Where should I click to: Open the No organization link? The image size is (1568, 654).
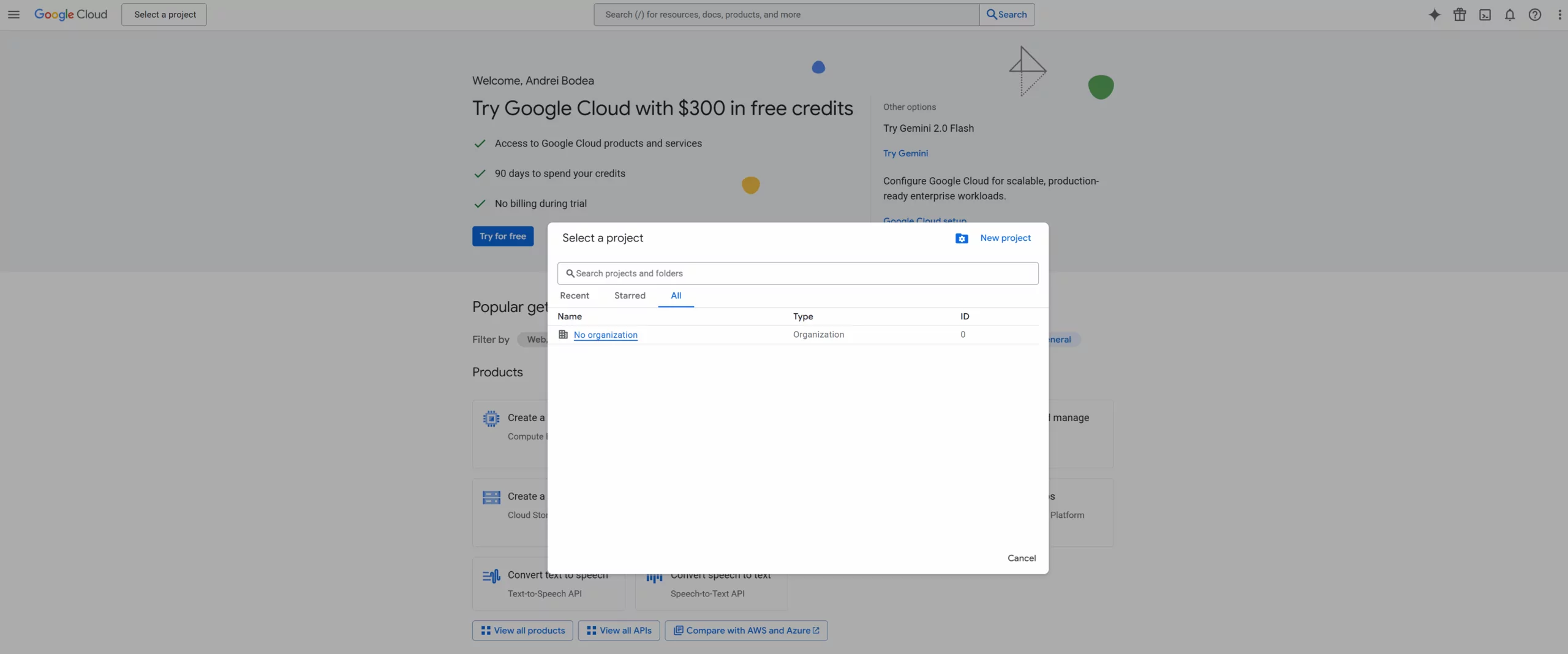click(606, 335)
